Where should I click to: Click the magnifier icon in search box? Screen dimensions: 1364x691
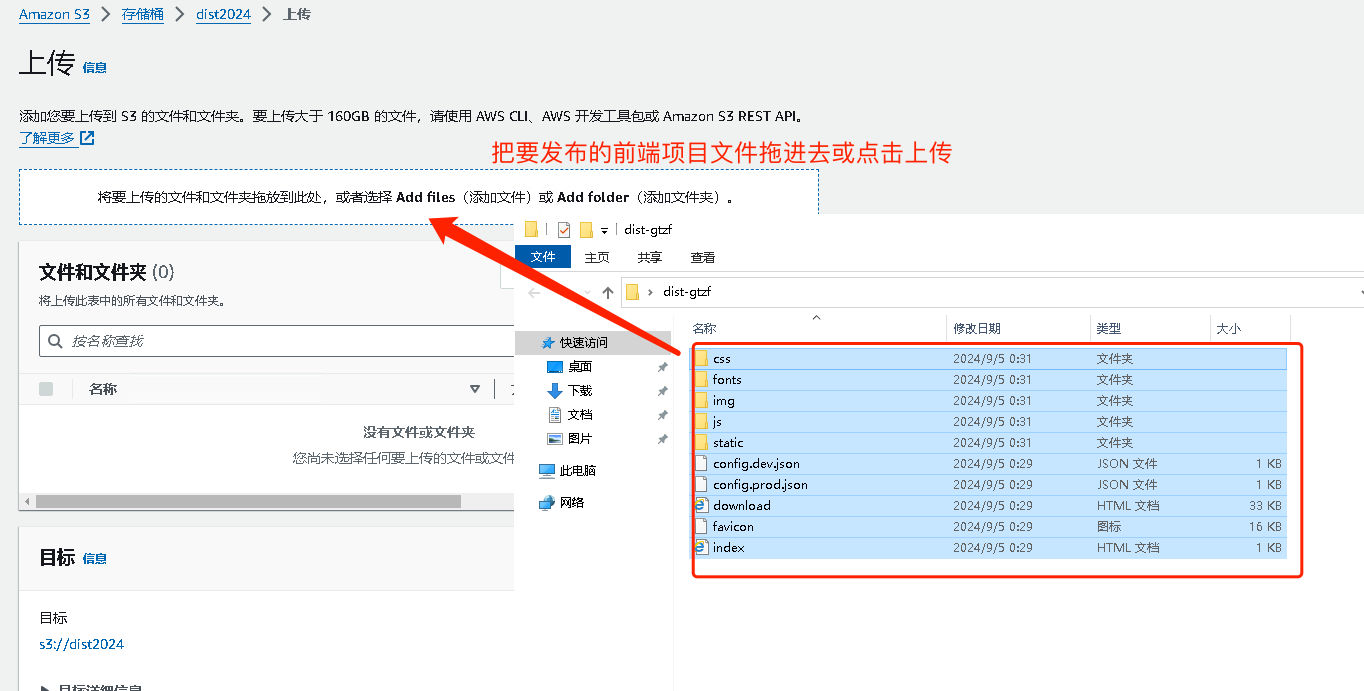55,341
